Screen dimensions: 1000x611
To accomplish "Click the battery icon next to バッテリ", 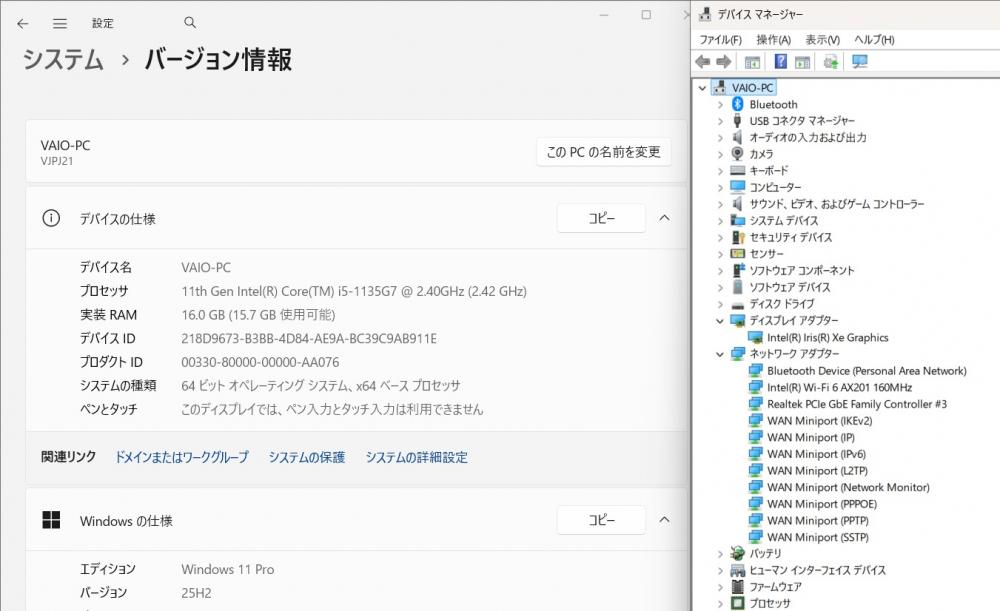I will 738,553.
